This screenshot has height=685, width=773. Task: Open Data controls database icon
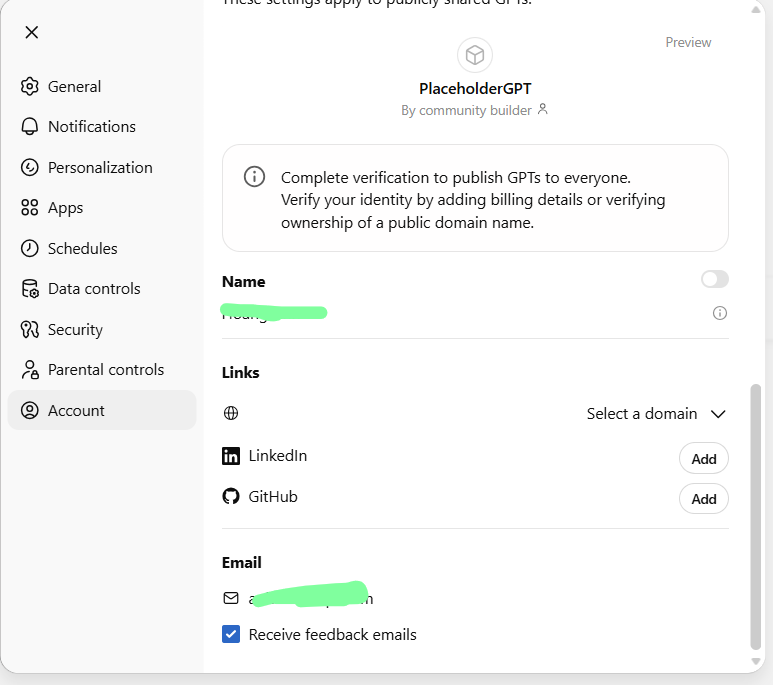click(x=30, y=289)
